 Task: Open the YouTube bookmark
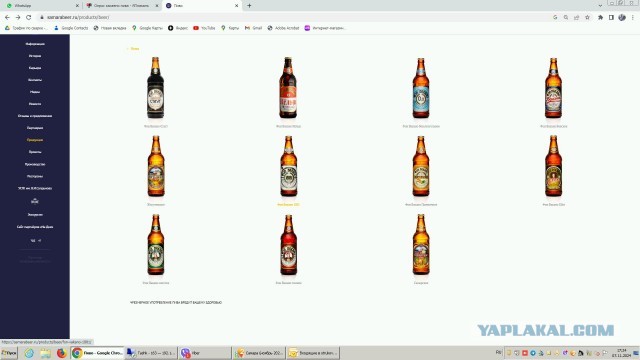pos(204,28)
